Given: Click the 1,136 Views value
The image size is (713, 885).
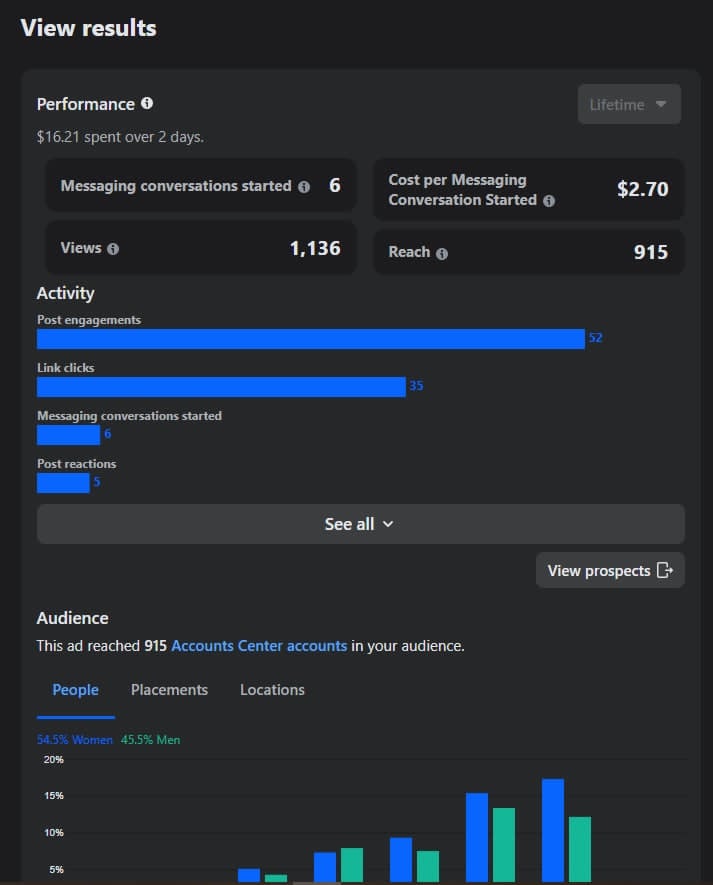Looking at the screenshot, I should click(x=315, y=248).
